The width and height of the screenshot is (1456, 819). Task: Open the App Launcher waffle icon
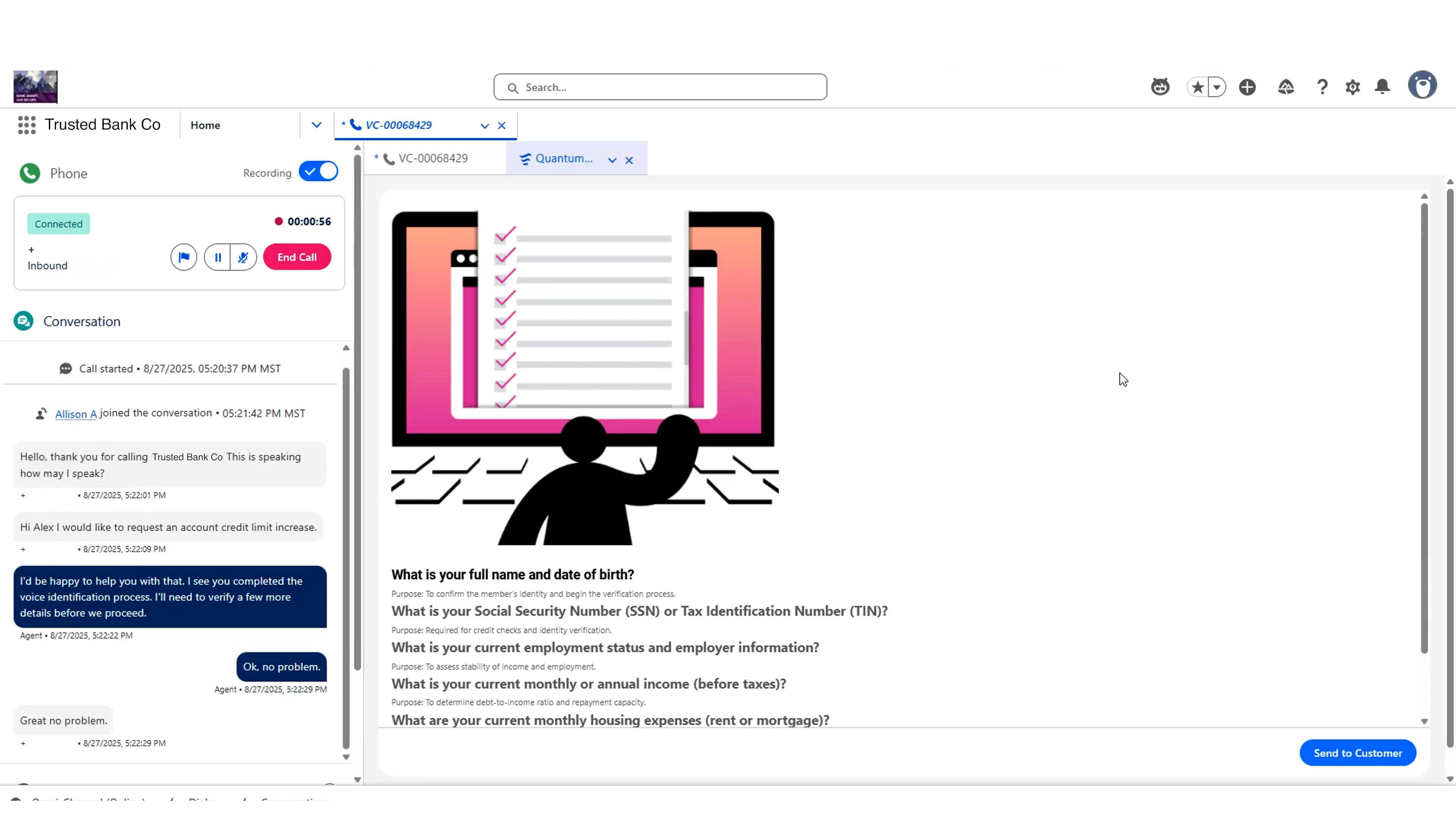[x=27, y=125]
